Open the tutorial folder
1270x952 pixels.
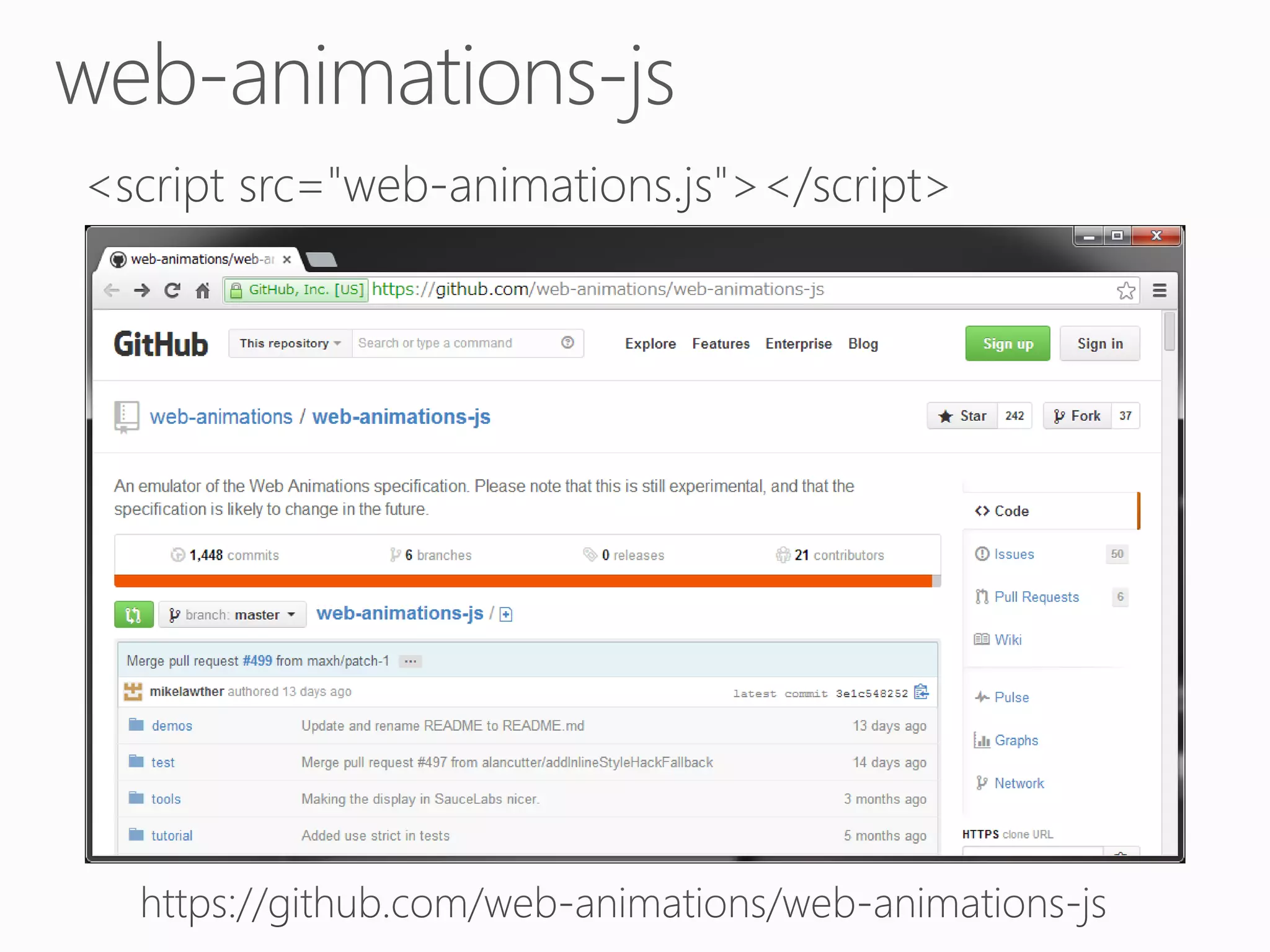coord(172,835)
